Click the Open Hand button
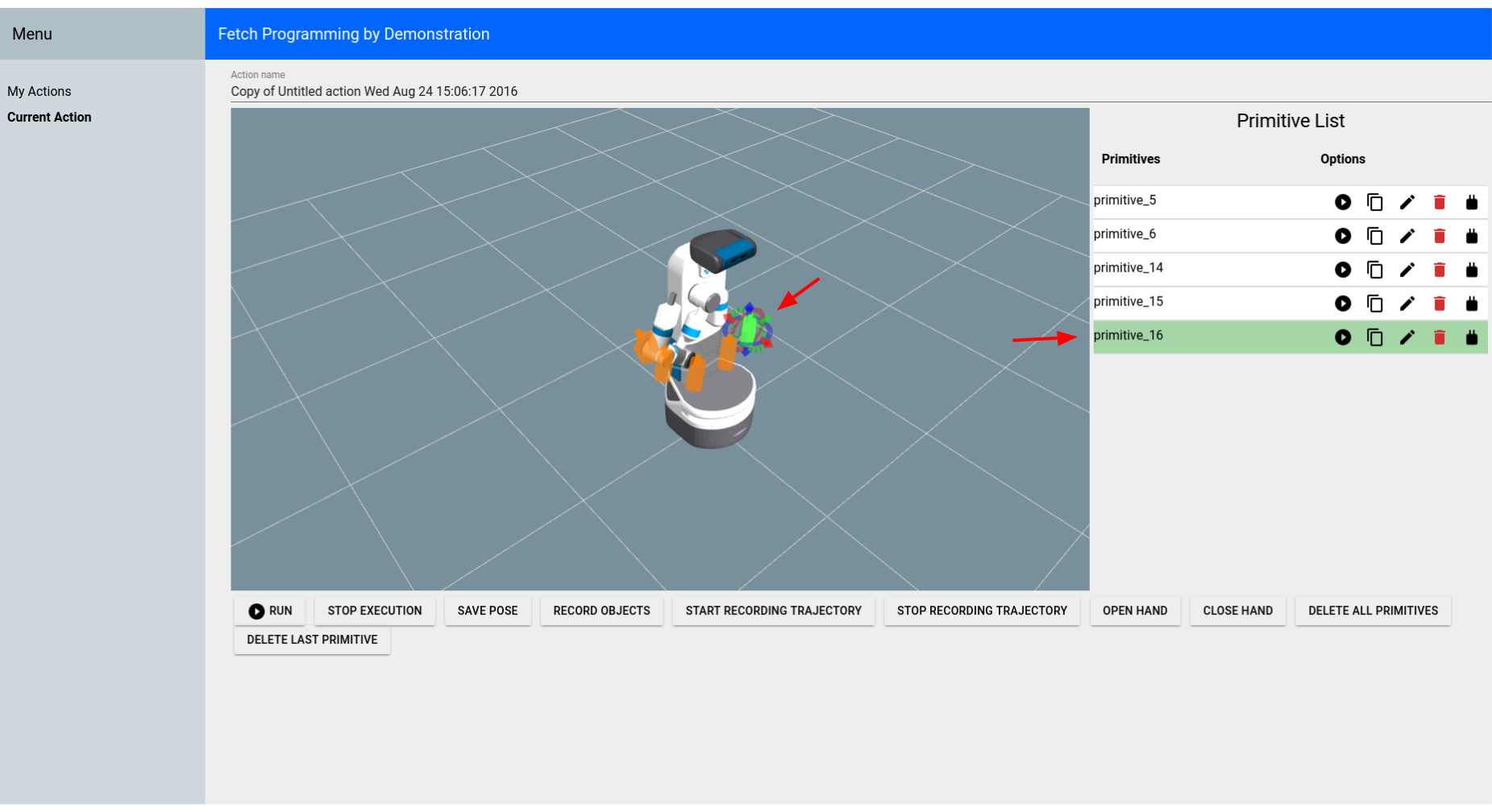The width and height of the screenshot is (1492, 812). 1134,611
